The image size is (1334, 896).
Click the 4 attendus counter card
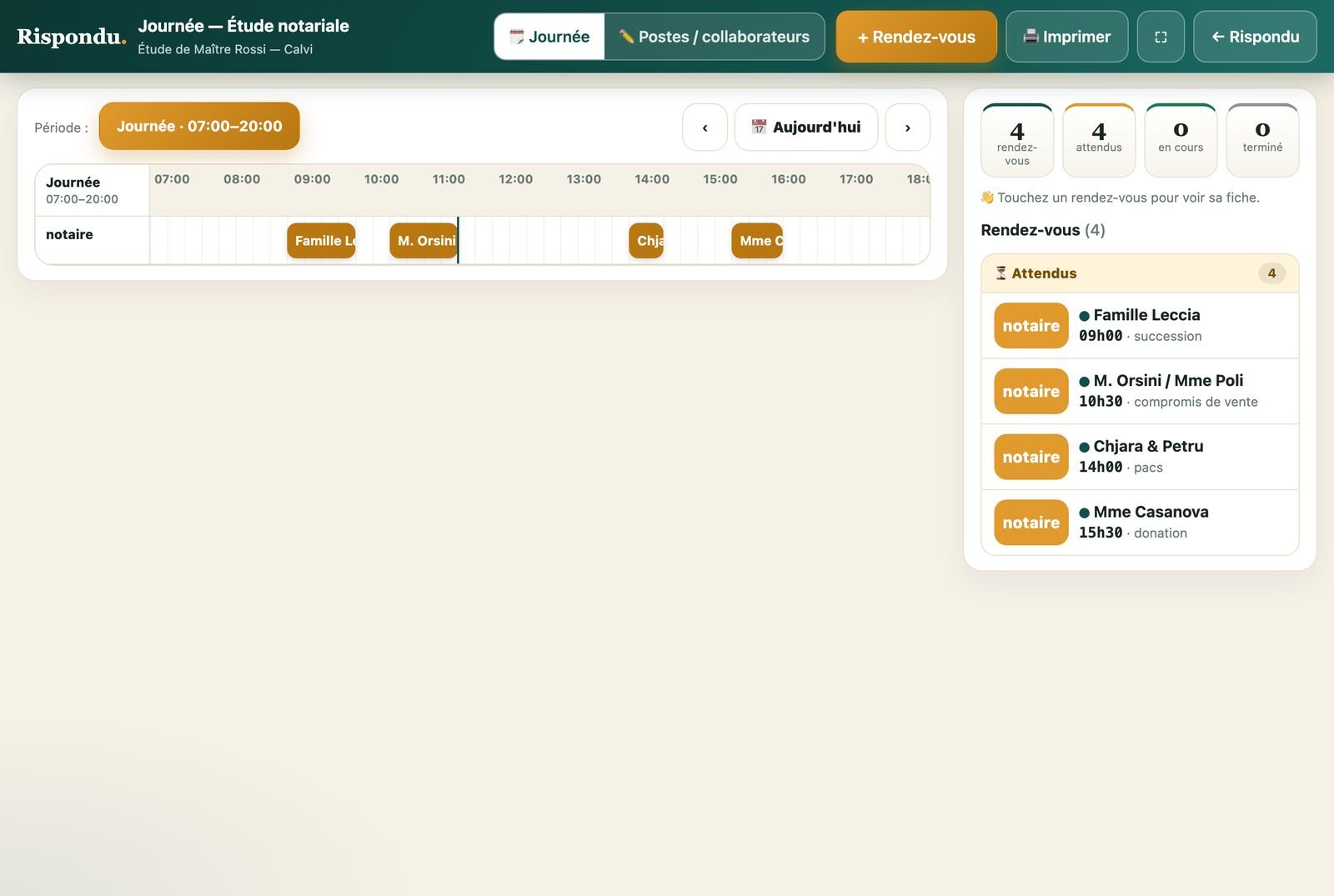(x=1099, y=140)
